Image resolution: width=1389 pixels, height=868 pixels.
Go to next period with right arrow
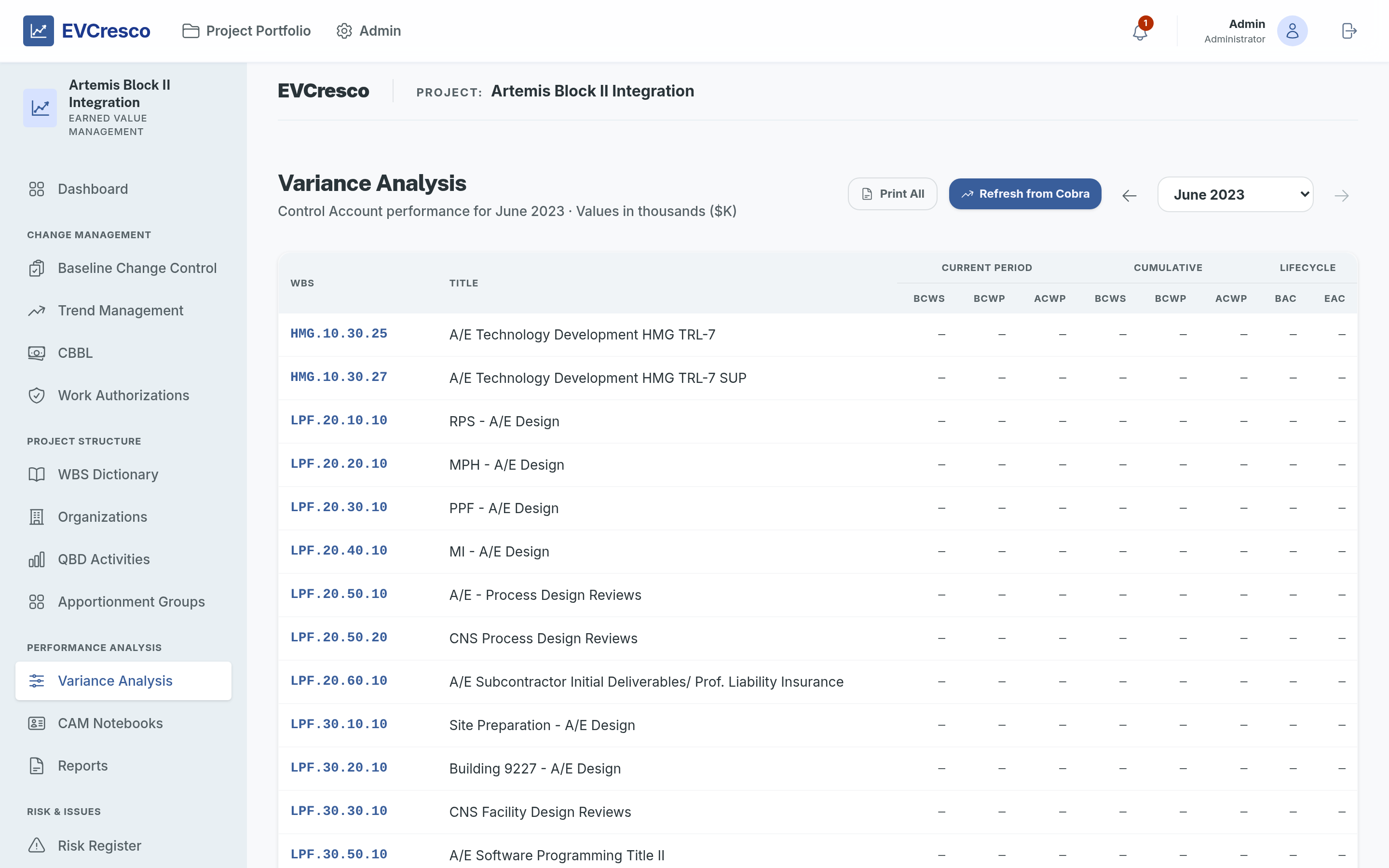tap(1341, 196)
